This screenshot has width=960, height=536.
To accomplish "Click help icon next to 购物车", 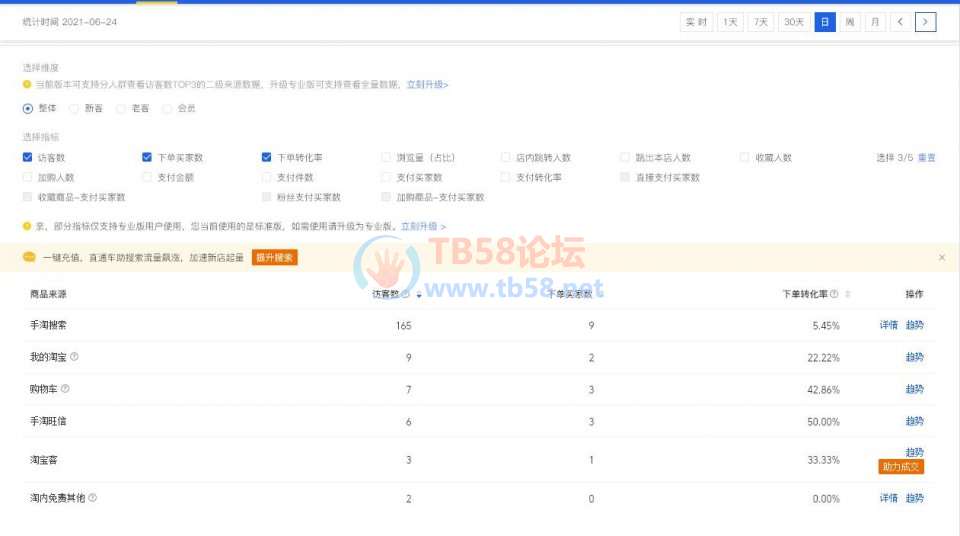I will pyautogui.click(x=65, y=389).
